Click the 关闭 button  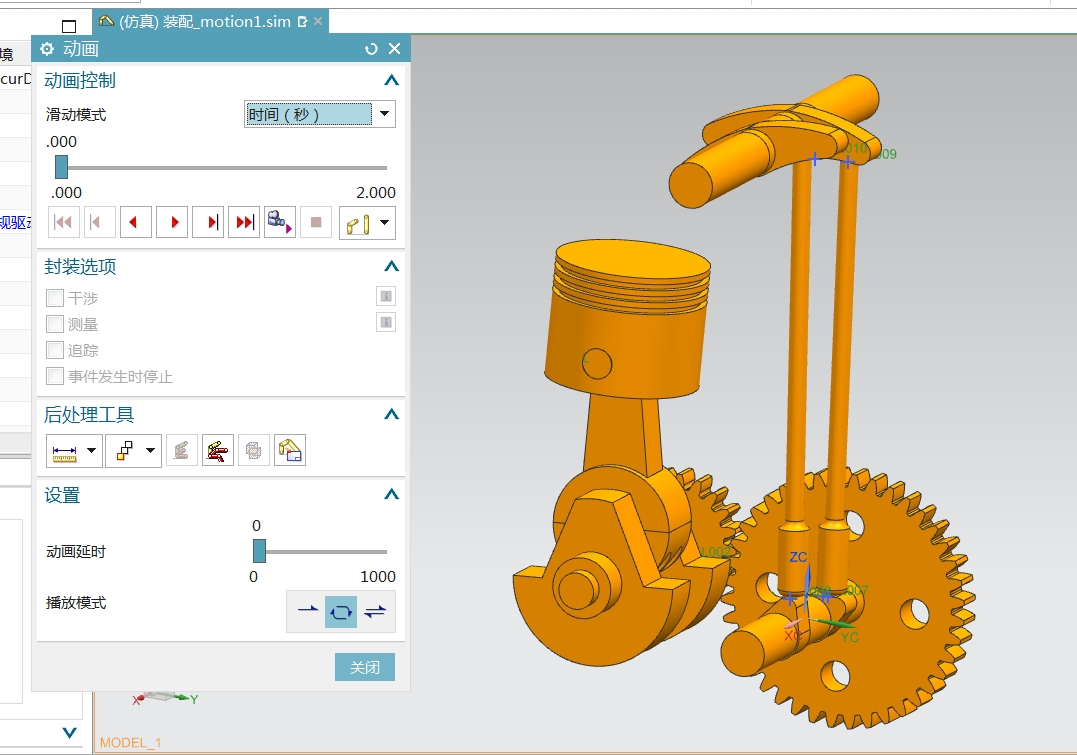click(365, 667)
